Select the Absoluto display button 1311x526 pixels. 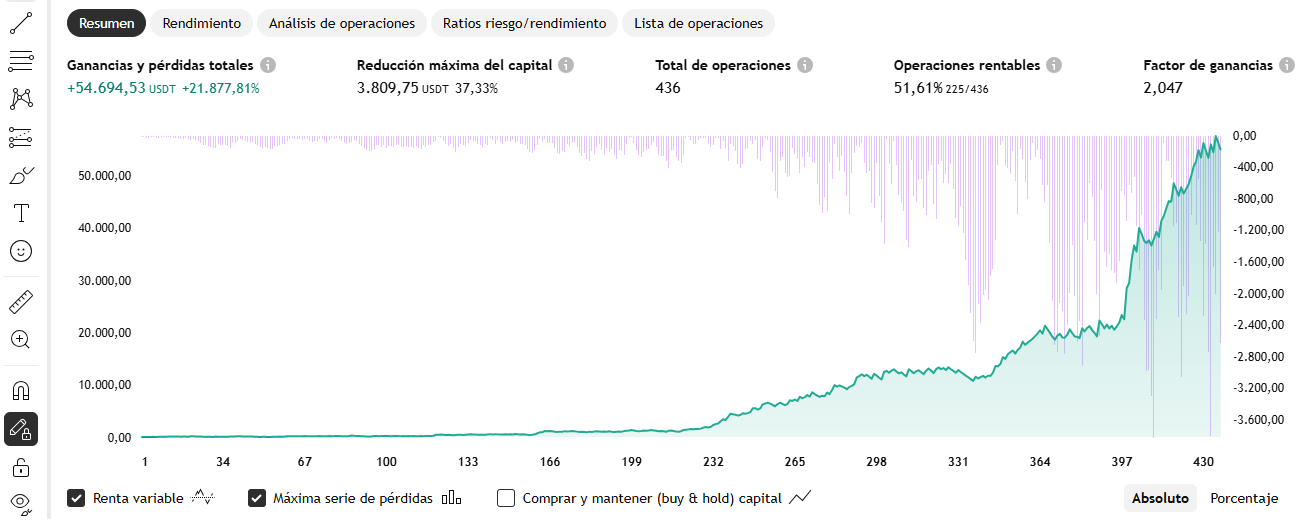tap(1160, 498)
